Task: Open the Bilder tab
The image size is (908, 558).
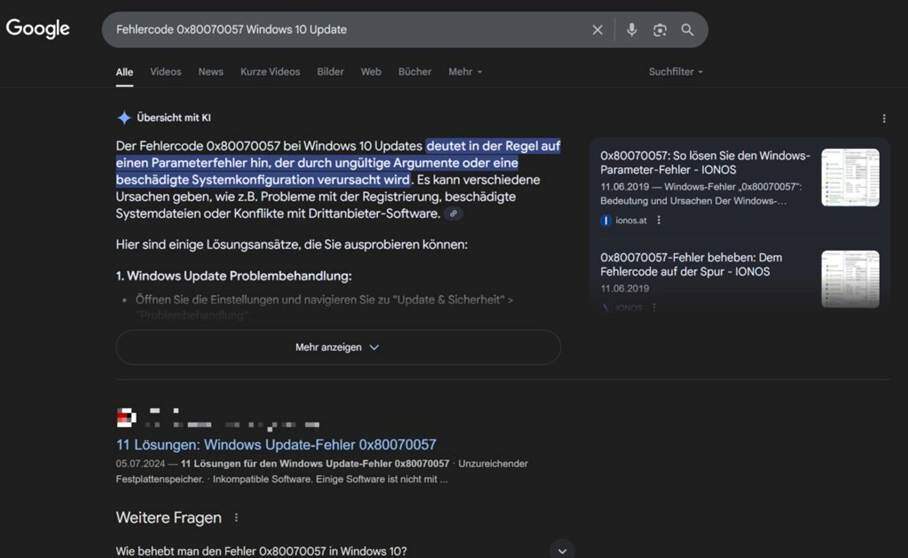Action: click(x=330, y=72)
